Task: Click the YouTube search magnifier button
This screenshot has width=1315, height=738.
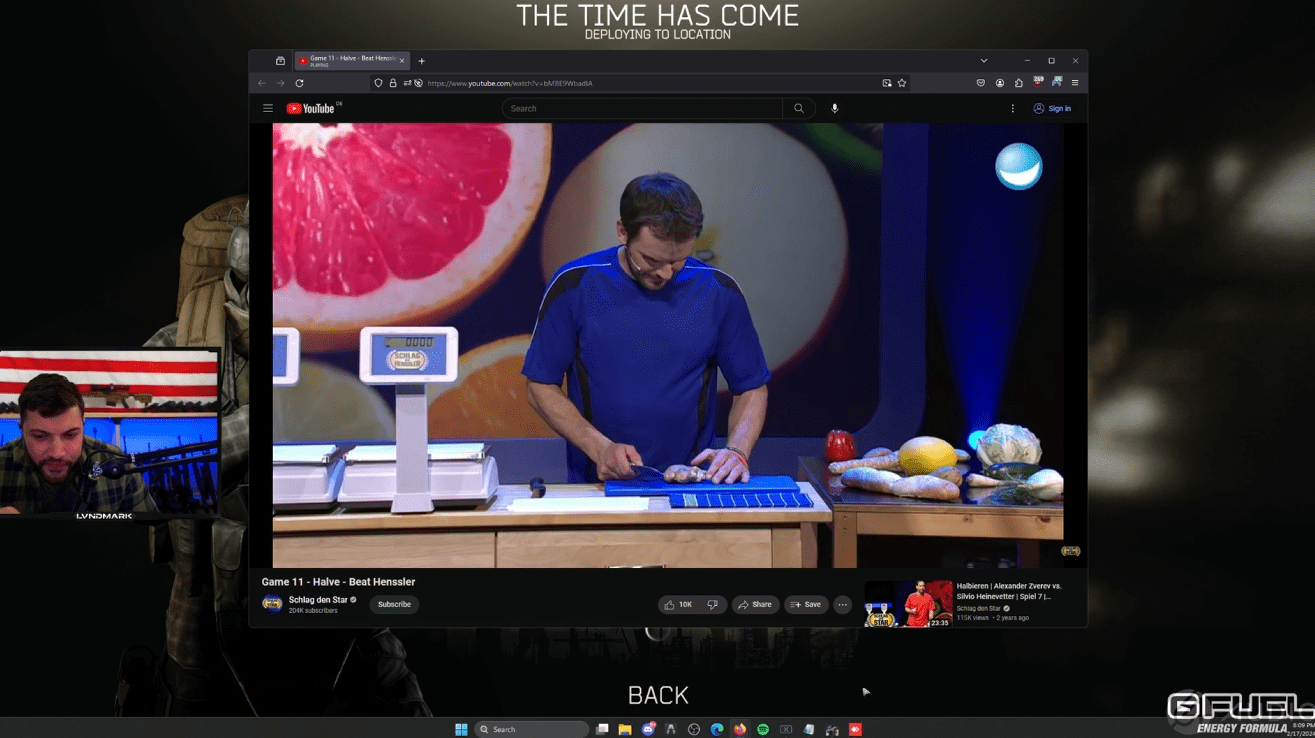Action: [798, 108]
